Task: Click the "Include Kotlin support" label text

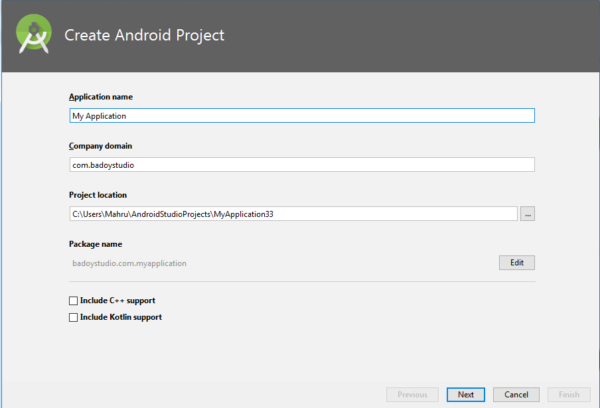Action: point(120,317)
